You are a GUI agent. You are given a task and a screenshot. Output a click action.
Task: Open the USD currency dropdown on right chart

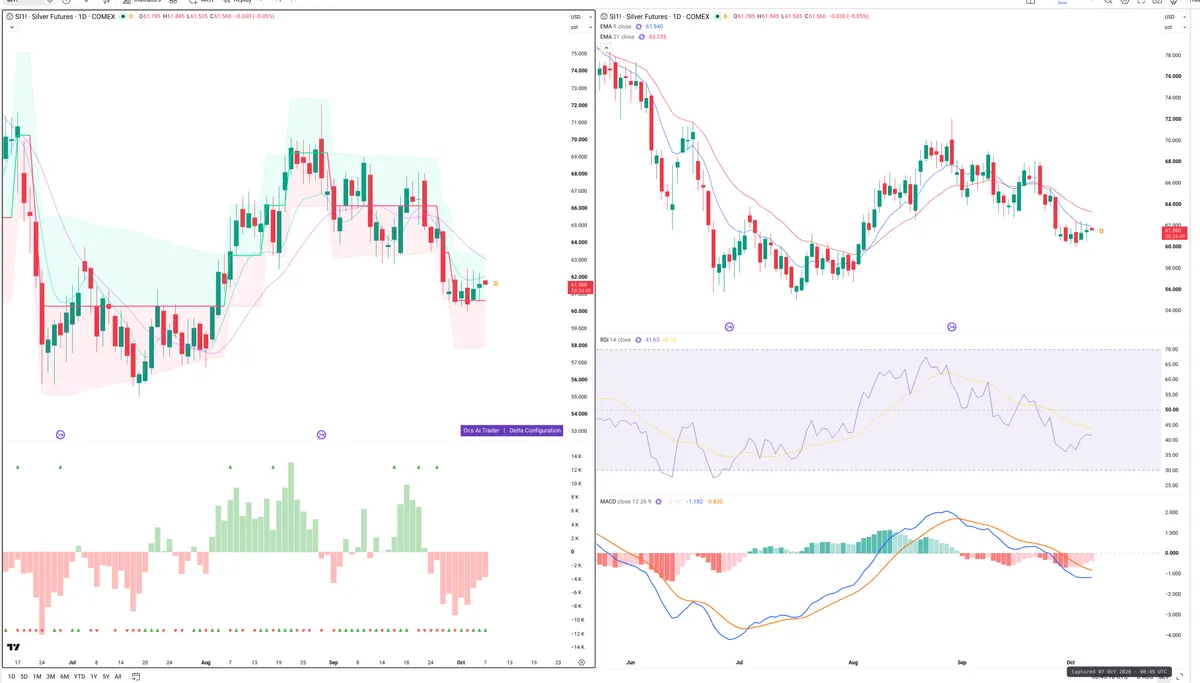tap(1175, 17)
